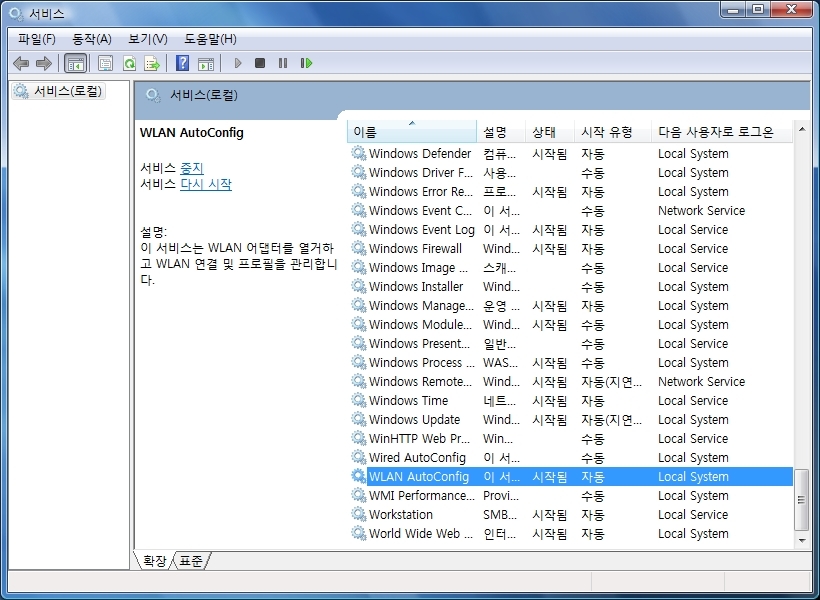Click the gear icon of Windows Defender row

pyautogui.click(x=359, y=153)
